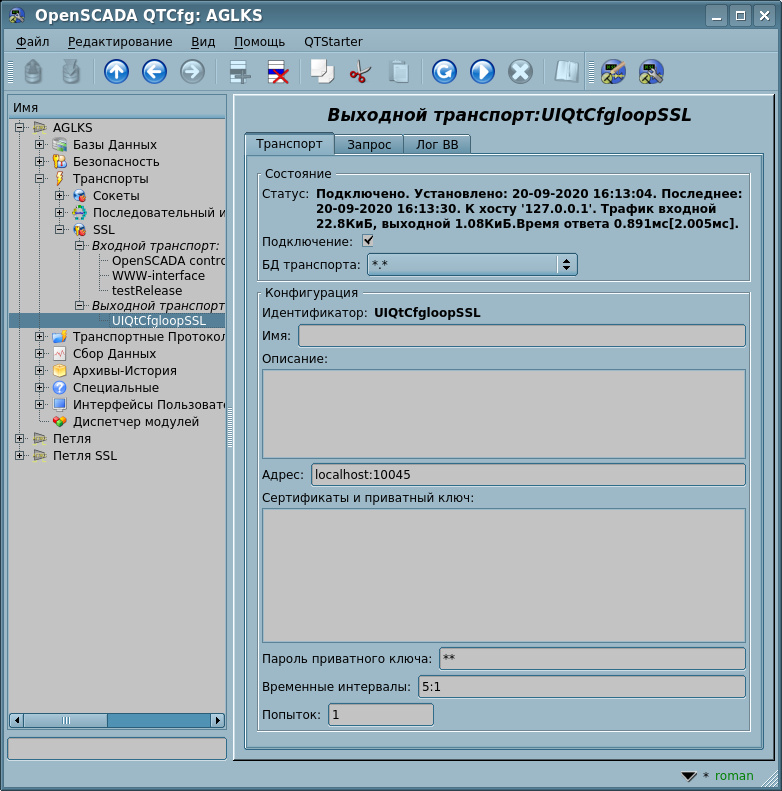The image size is (782, 791).
Task: Click the Load from DB toolbar icon
Action: [x=33, y=72]
